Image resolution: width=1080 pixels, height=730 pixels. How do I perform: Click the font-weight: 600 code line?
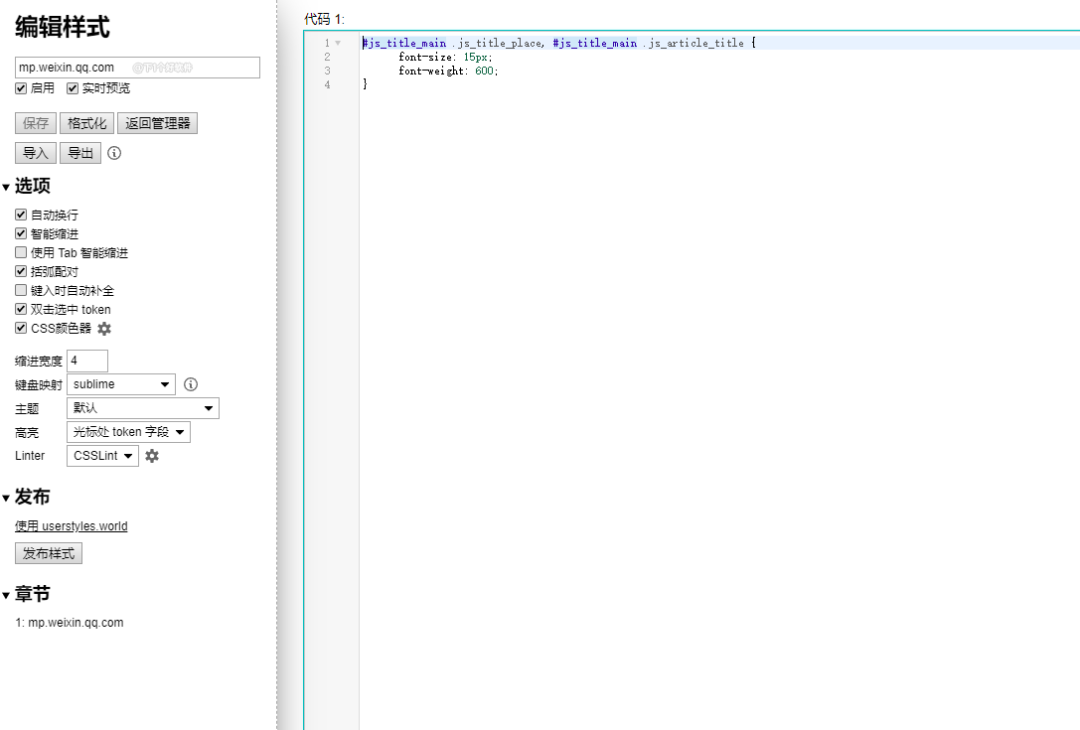(x=448, y=71)
